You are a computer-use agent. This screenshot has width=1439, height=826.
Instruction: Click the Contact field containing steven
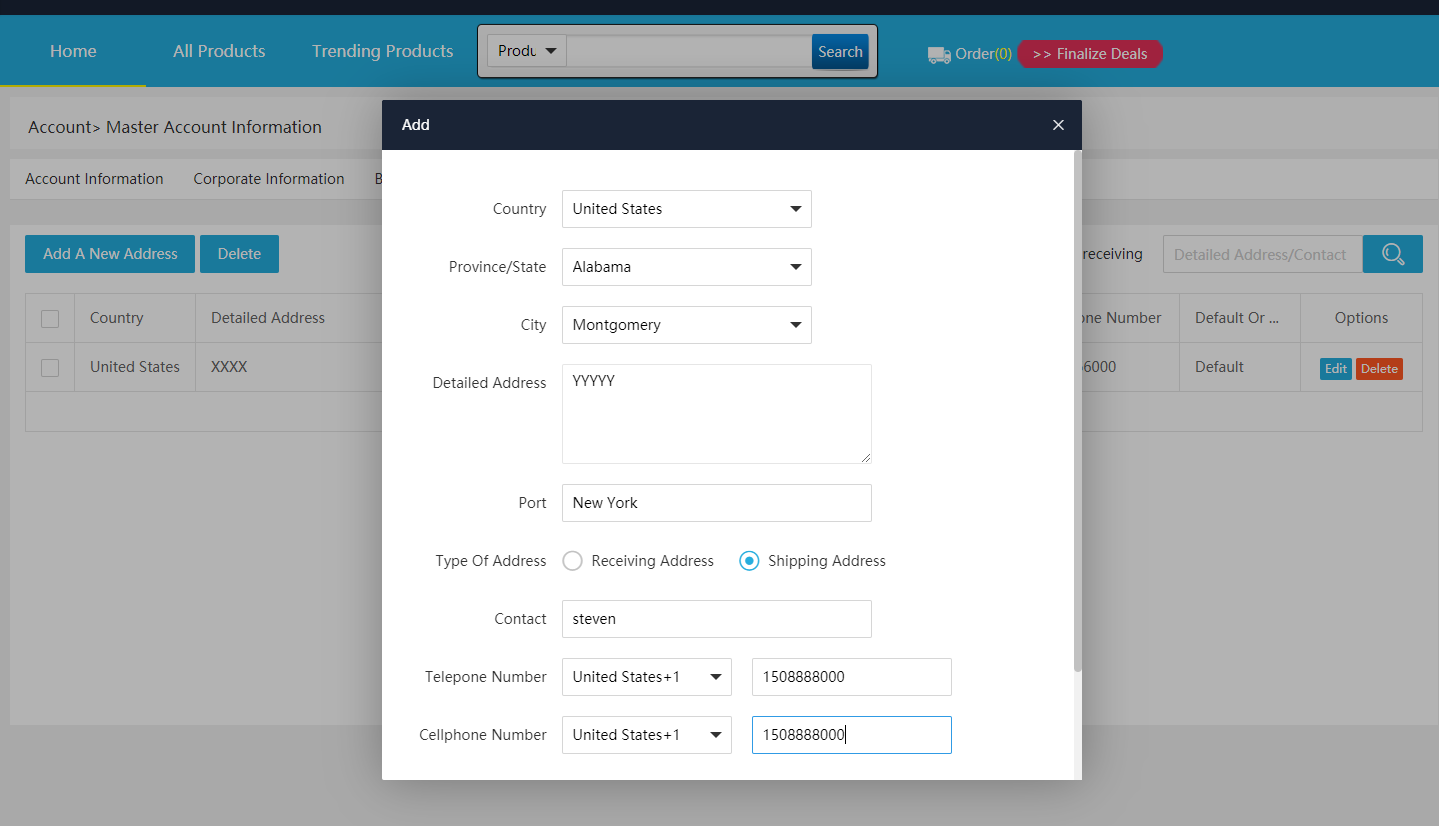click(717, 619)
